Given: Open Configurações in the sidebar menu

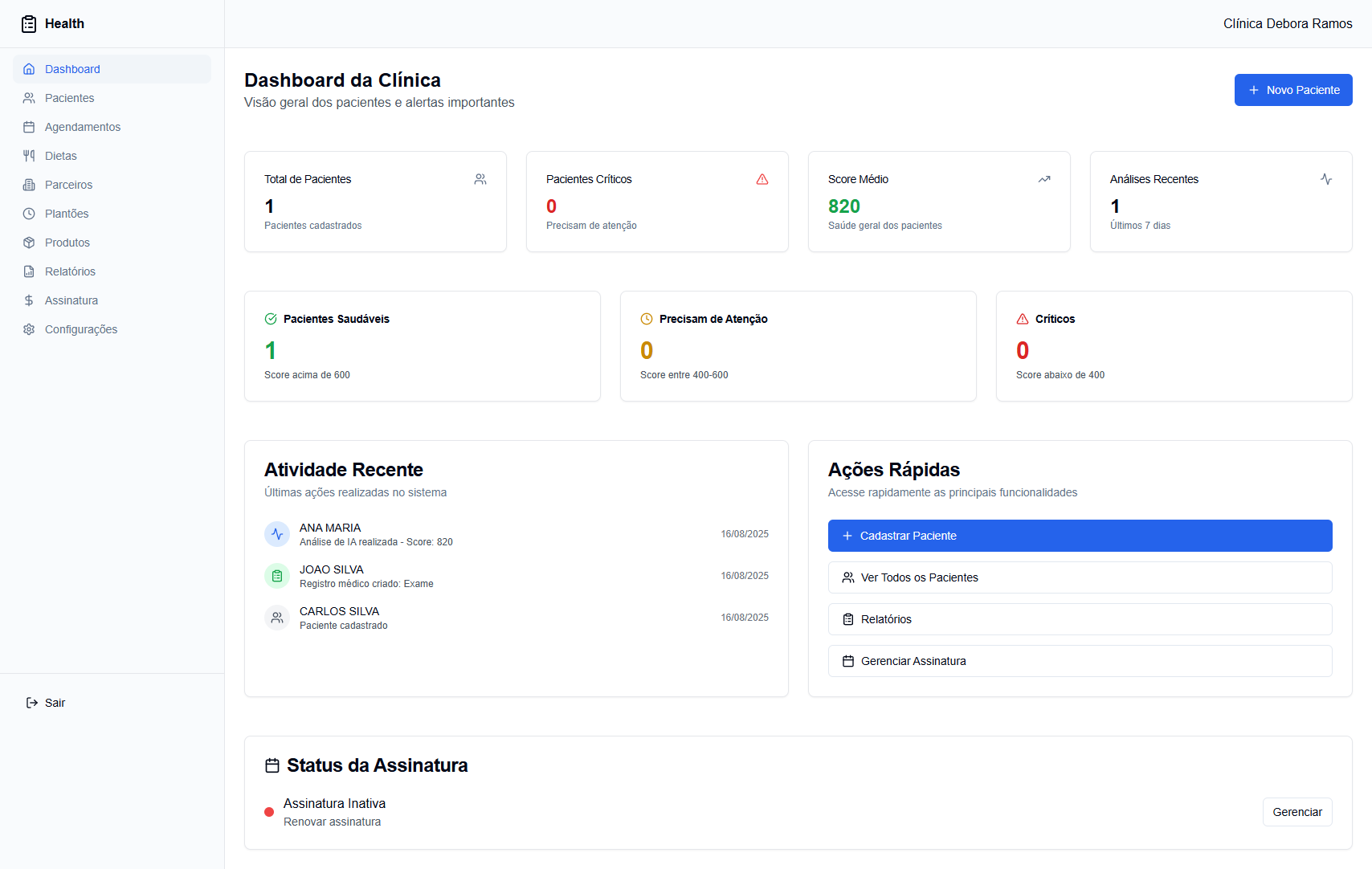Looking at the screenshot, I should [x=112, y=329].
